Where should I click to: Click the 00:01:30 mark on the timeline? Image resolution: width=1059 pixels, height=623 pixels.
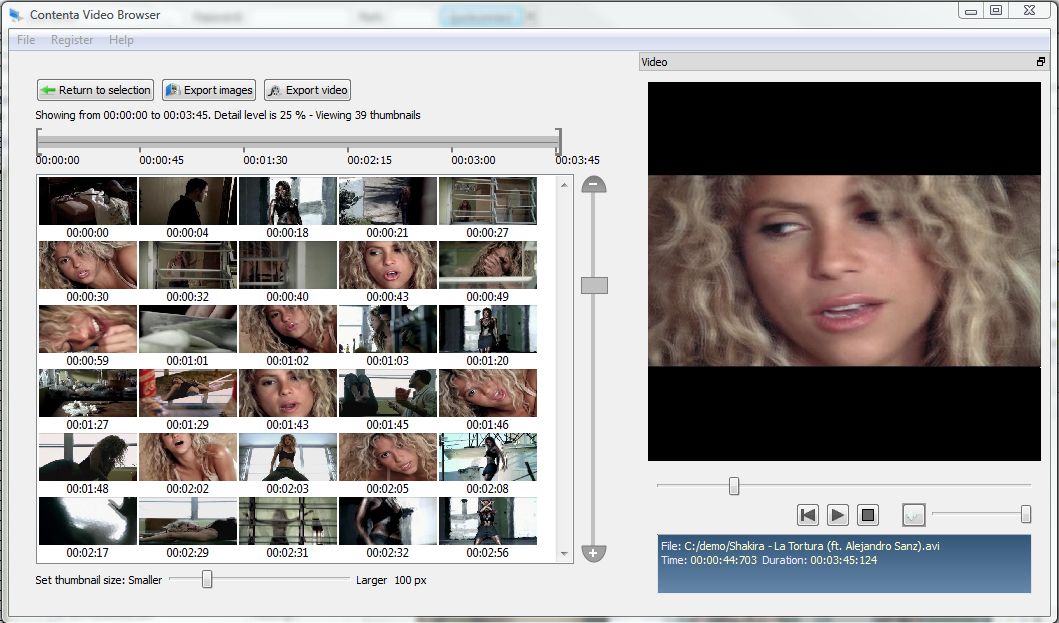point(265,160)
